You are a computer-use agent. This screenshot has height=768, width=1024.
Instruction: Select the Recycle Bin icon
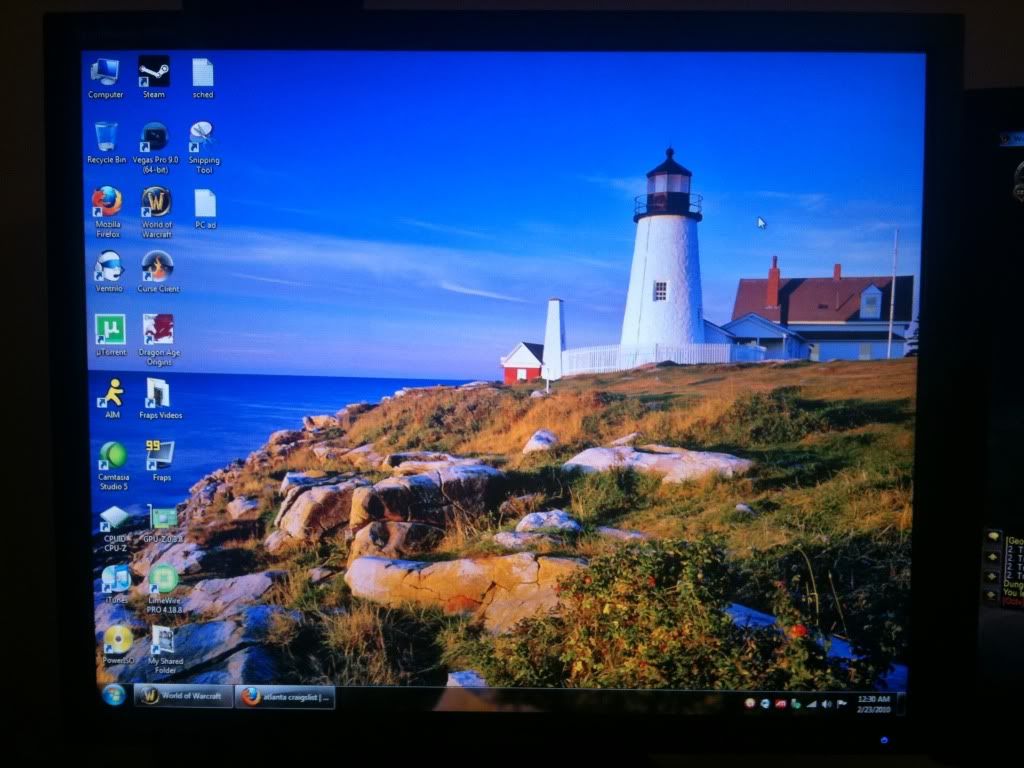coord(106,137)
